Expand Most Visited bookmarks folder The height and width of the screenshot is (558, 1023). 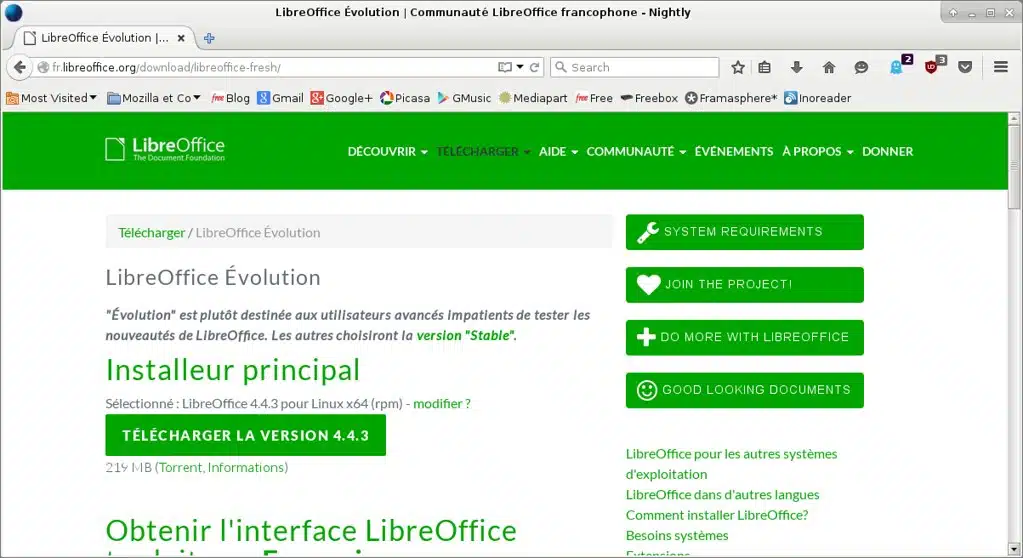[52, 98]
